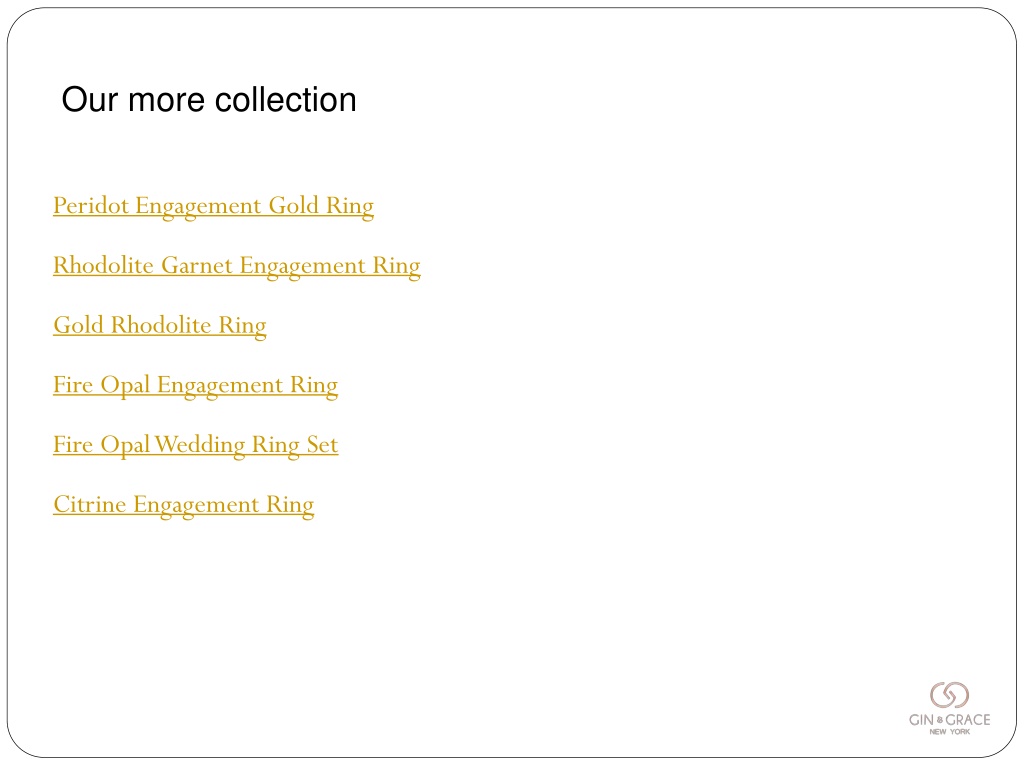Screen dimensions: 1024x768
Task: Open the Citrine Engagement Ring link
Action: pos(184,505)
